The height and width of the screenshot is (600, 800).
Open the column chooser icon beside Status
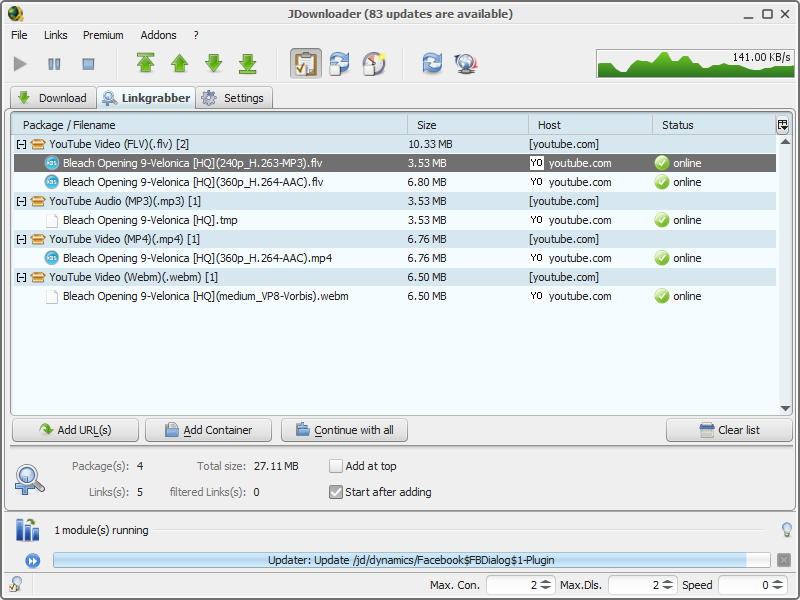[783, 124]
